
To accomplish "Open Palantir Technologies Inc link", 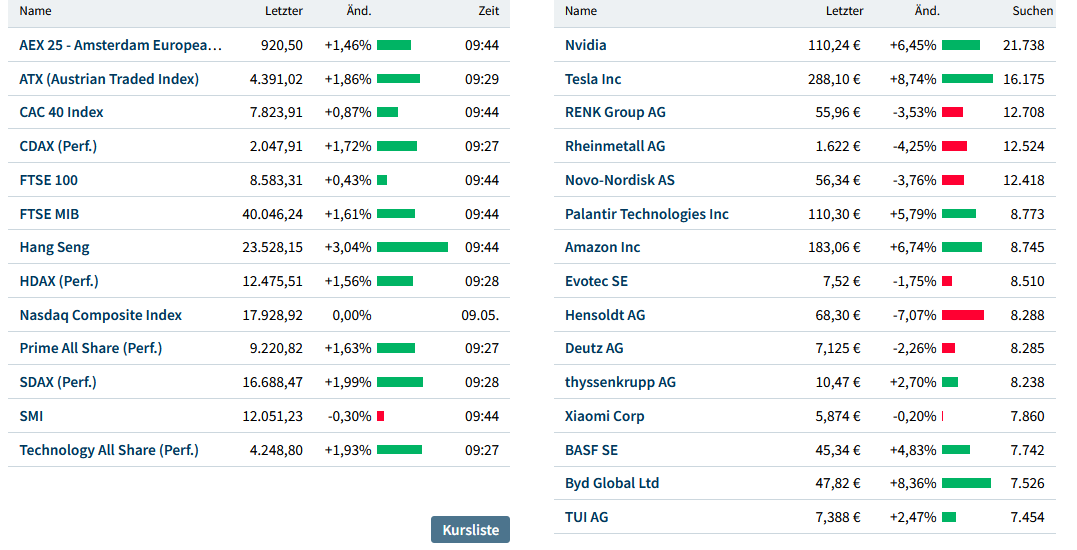I will pos(647,214).
